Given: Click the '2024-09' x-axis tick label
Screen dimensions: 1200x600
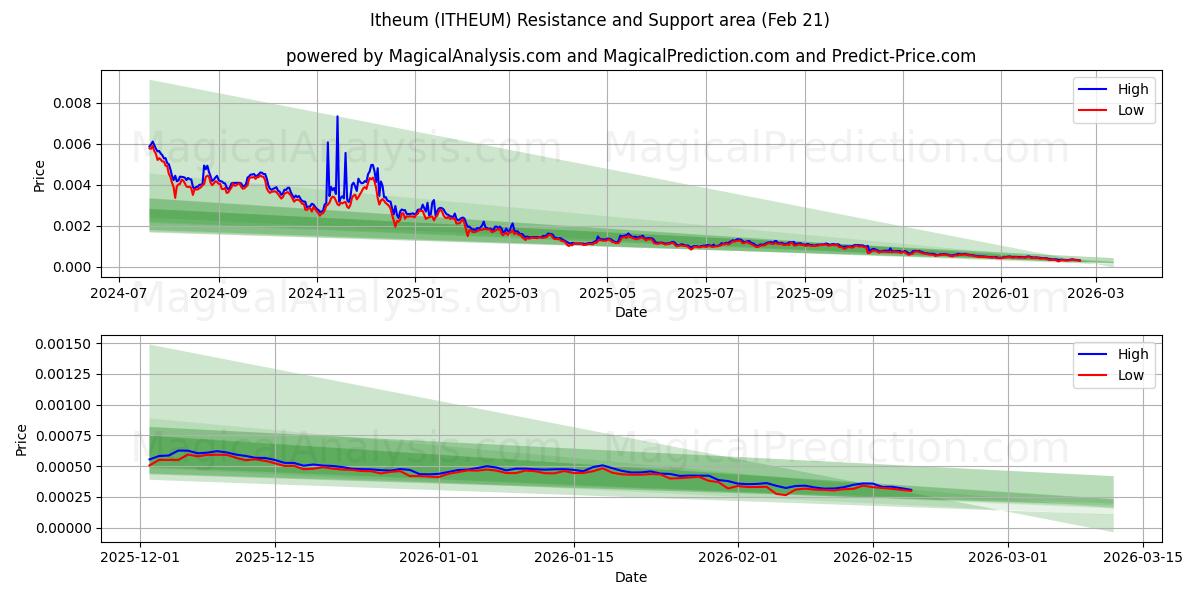Looking at the screenshot, I should point(218,293).
